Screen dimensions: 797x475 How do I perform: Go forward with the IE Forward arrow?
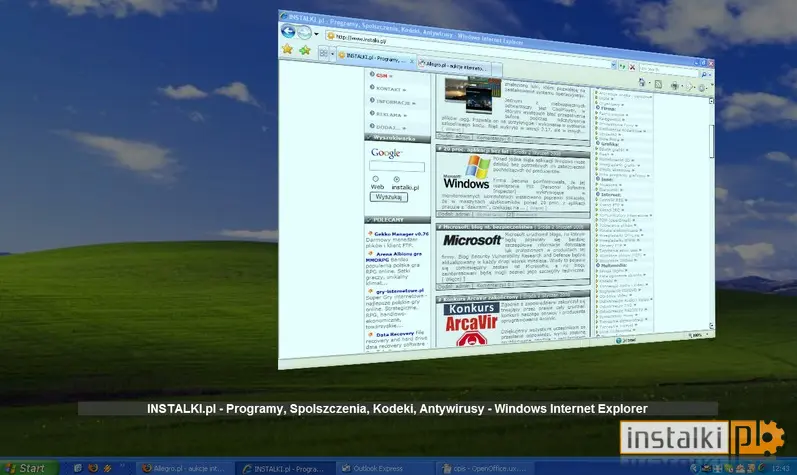(x=304, y=33)
